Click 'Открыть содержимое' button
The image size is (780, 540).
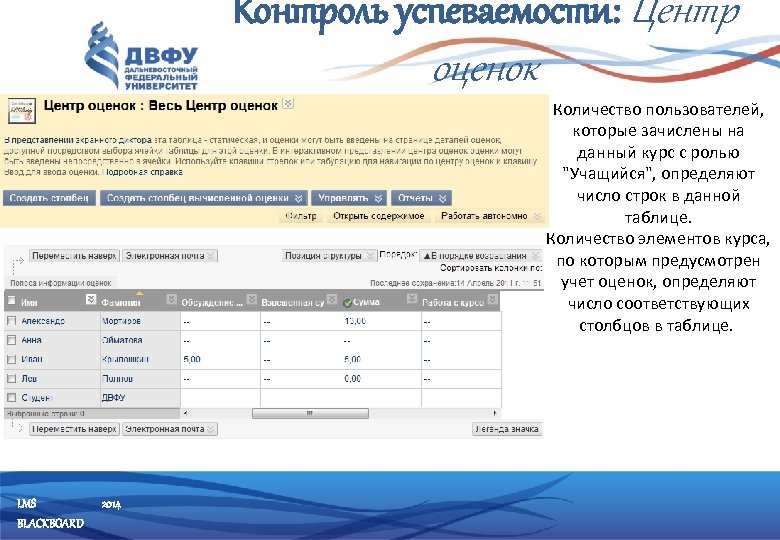(379, 216)
